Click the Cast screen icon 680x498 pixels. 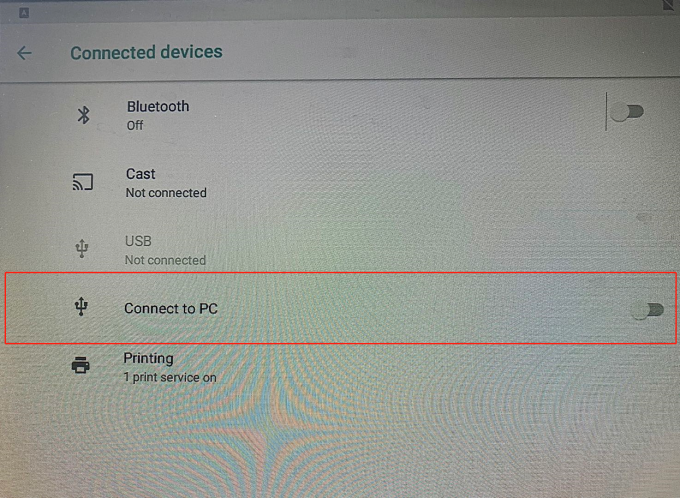pyautogui.click(x=82, y=182)
